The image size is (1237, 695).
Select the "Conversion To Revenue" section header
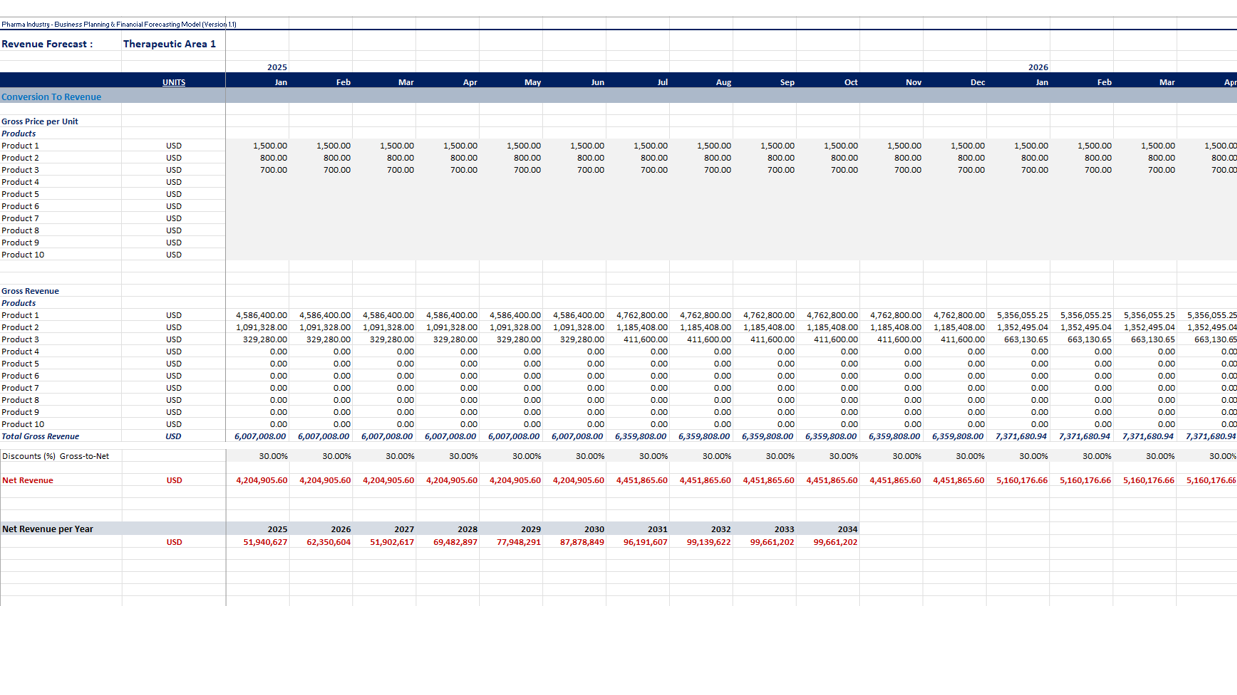coord(51,97)
